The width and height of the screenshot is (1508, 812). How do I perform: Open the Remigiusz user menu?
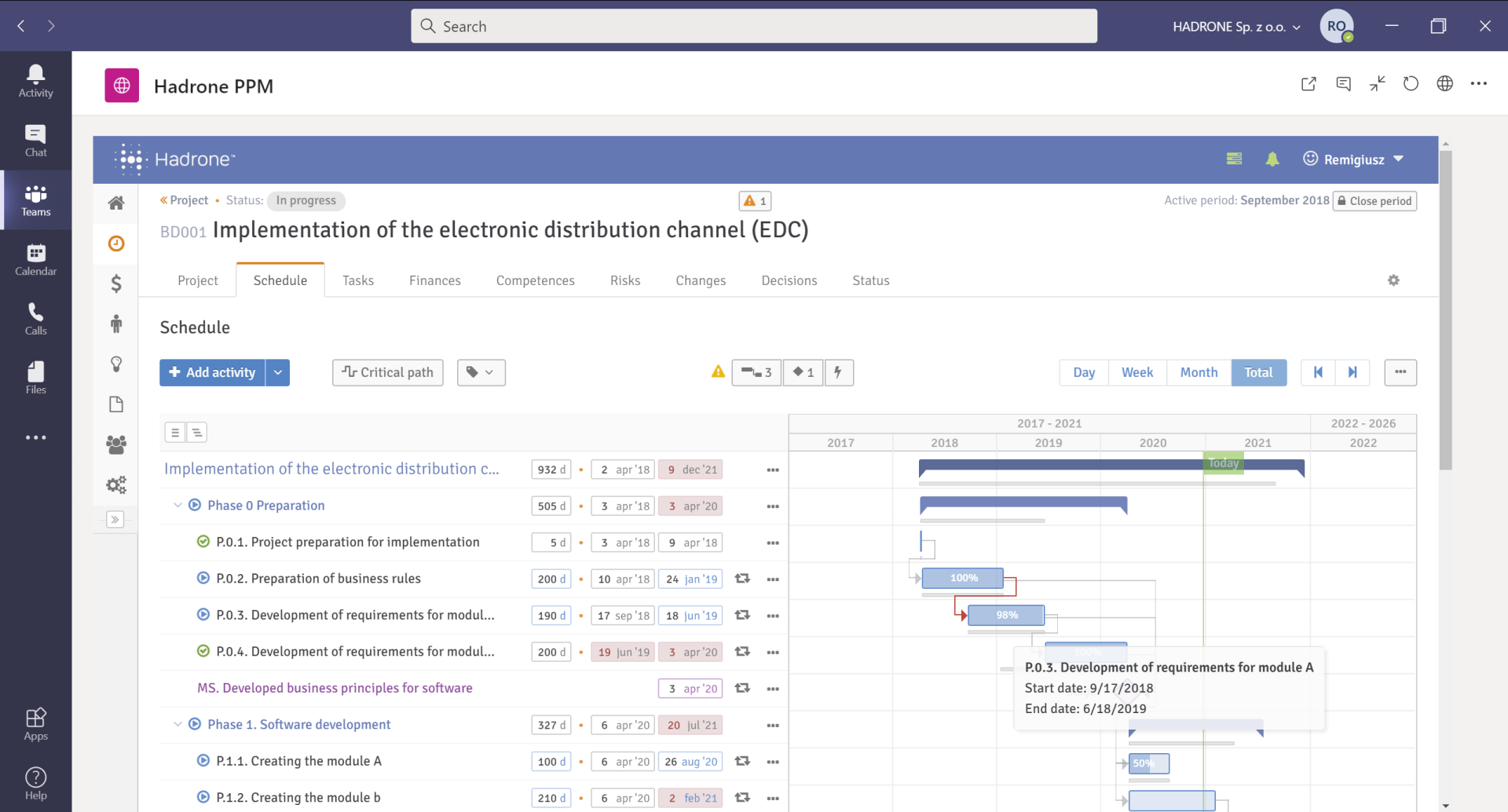(1353, 159)
